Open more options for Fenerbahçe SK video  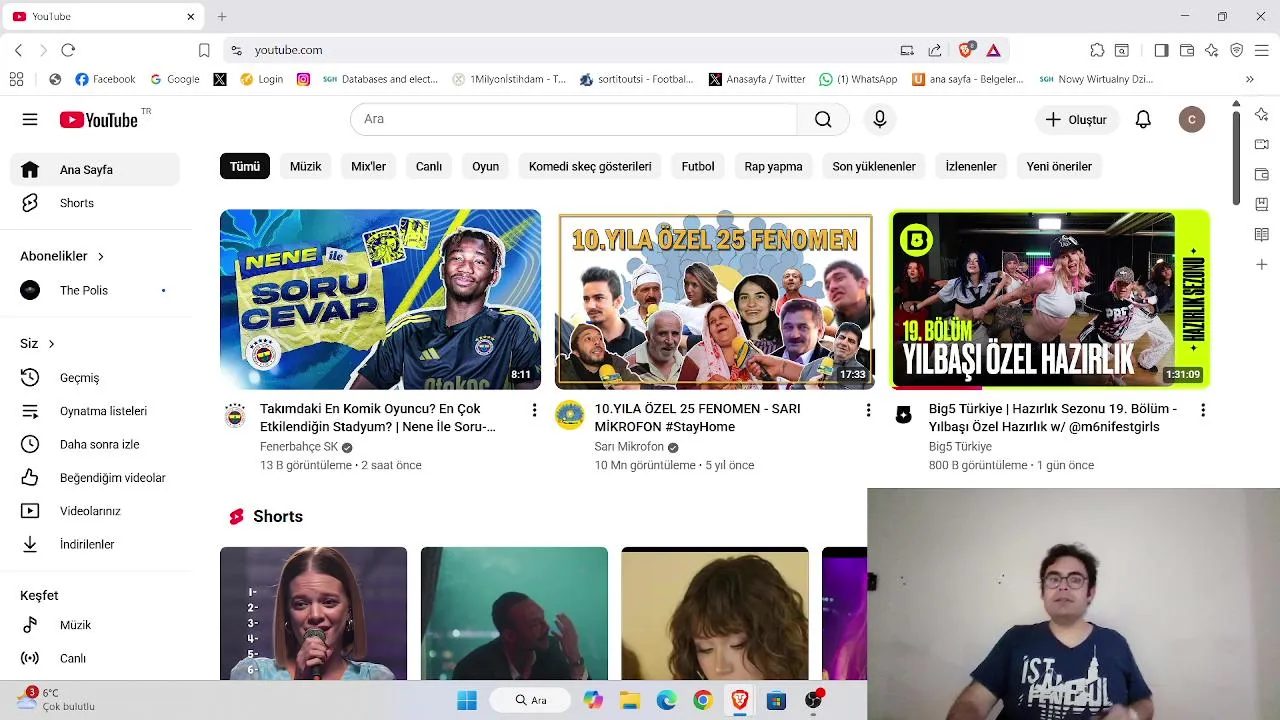click(534, 410)
